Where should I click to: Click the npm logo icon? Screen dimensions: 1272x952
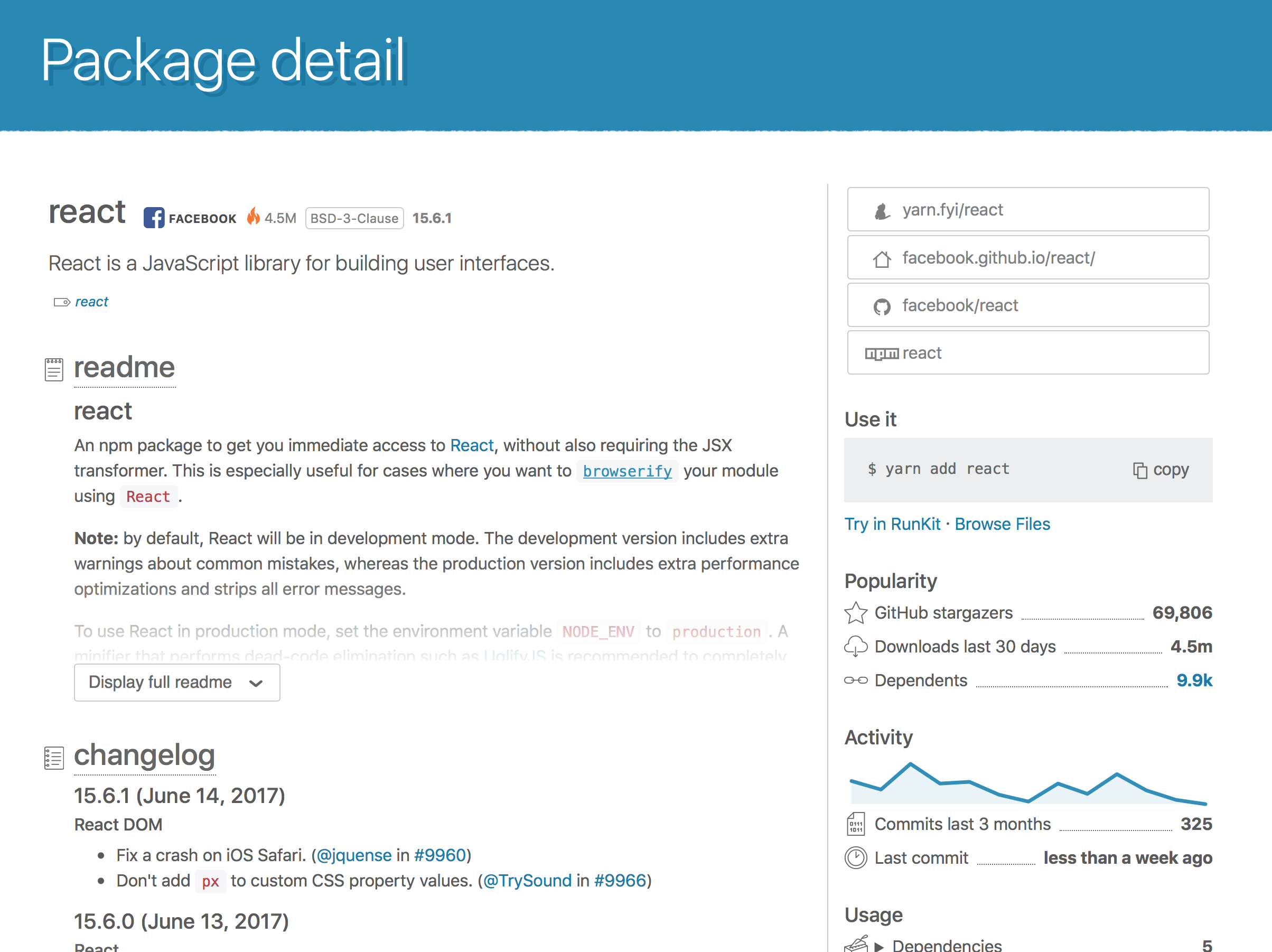882,352
